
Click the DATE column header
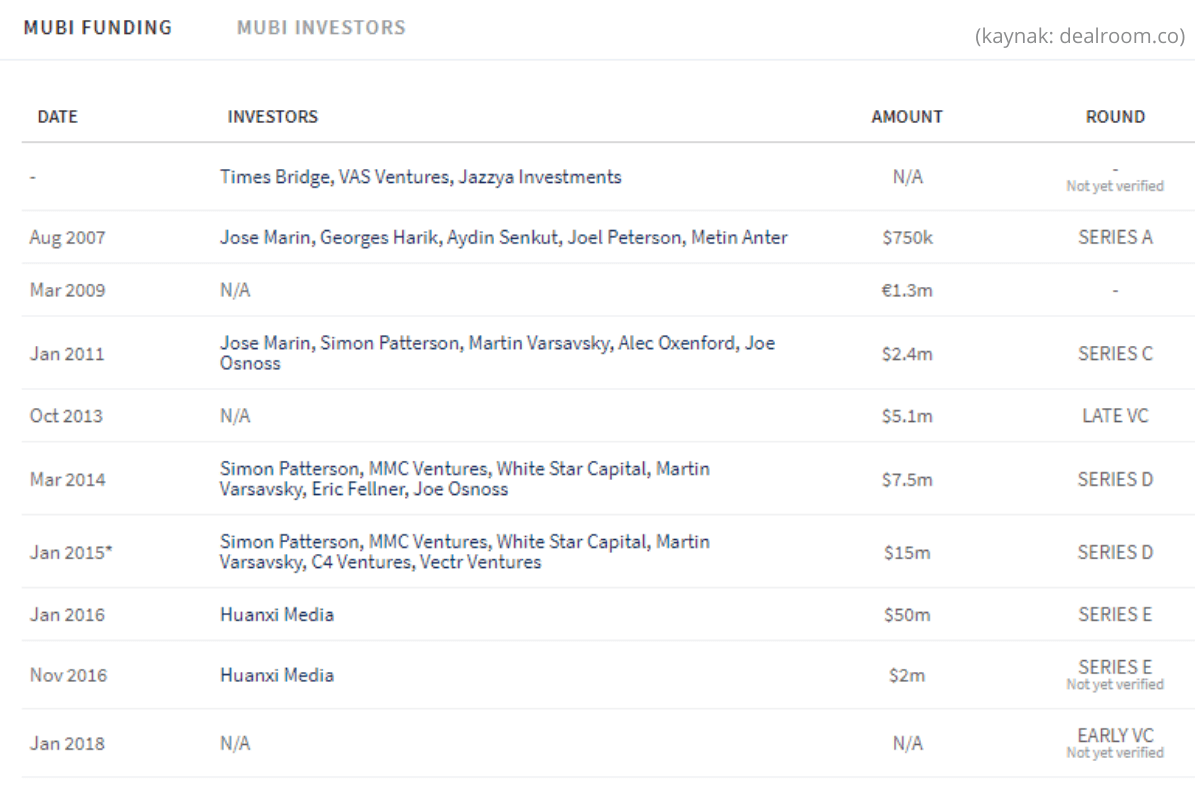(58, 117)
